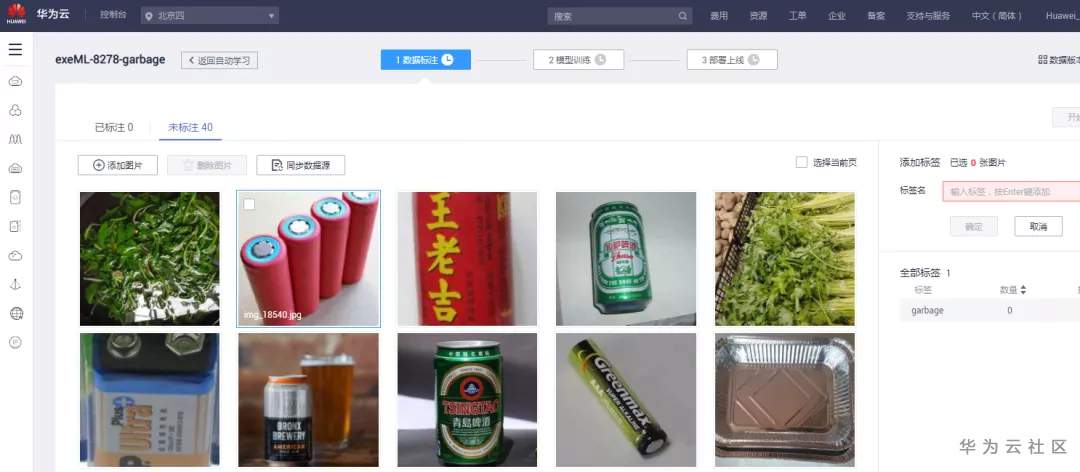Open the hamburger menu in the sidebar
Screen dimensions: 1080x472
15,50
